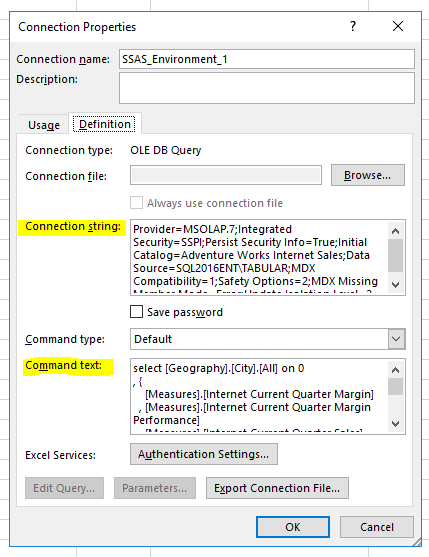Click the Command text scrollbar thumb
Viewport: 429px width, 557px height.
click(396, 386)
